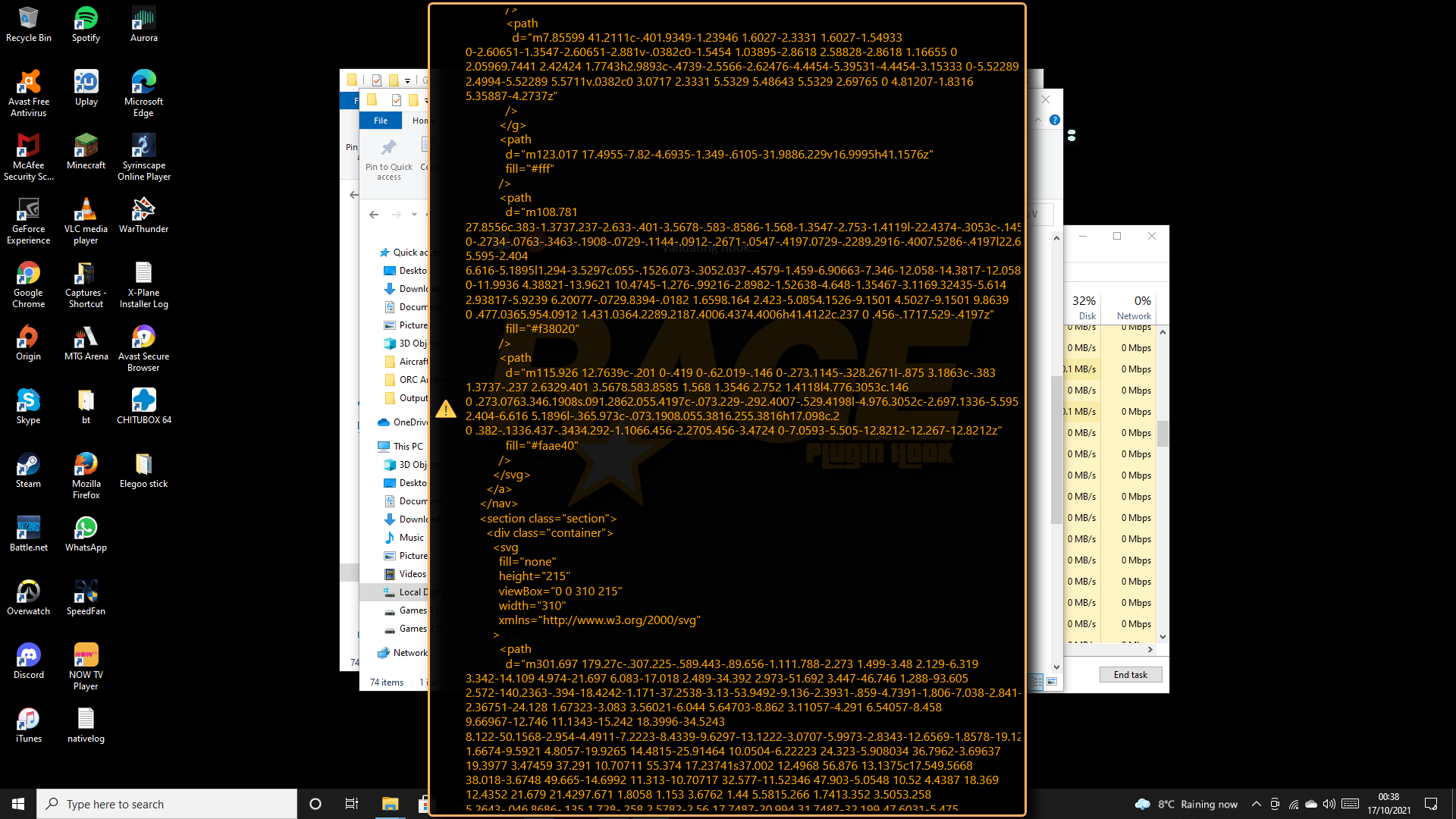
Task: Collapse the Explorer ribbon with chevron
Action: click(x=1038, y=120)
